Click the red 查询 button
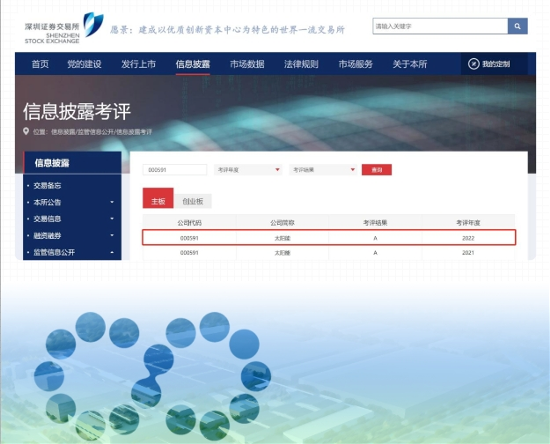 [377, 170]
